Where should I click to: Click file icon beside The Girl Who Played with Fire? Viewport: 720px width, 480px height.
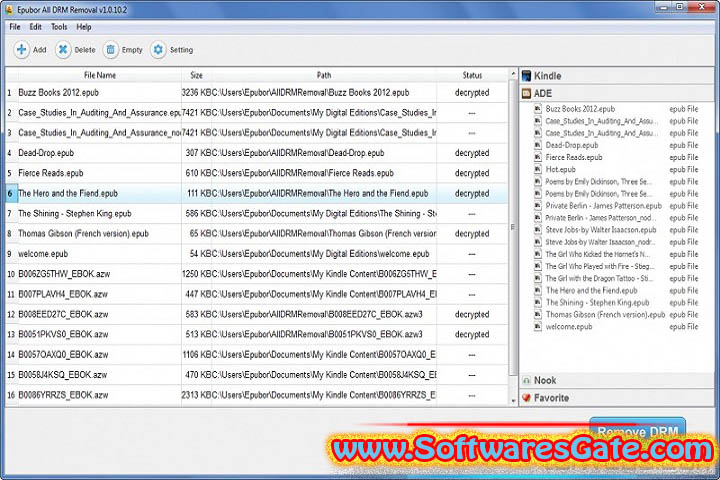tap(538, 266)
